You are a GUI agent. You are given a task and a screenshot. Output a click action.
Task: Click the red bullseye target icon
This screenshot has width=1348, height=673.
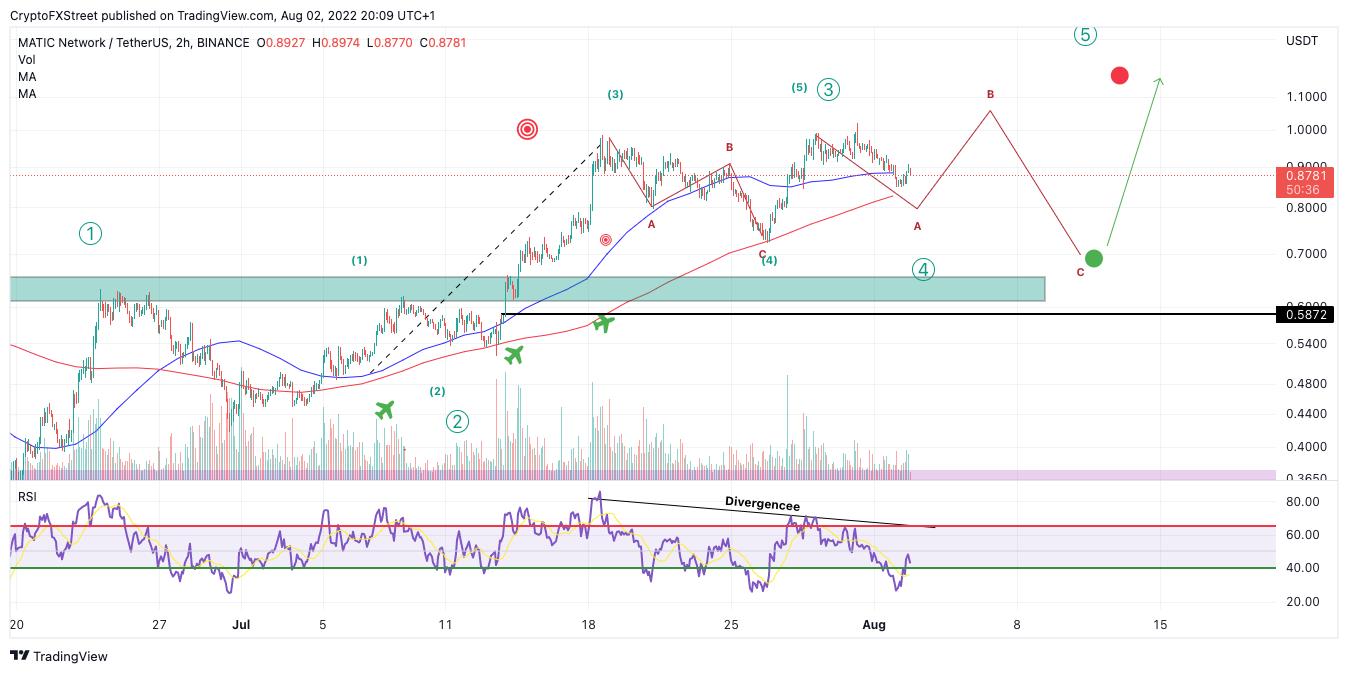coord(528,129)
